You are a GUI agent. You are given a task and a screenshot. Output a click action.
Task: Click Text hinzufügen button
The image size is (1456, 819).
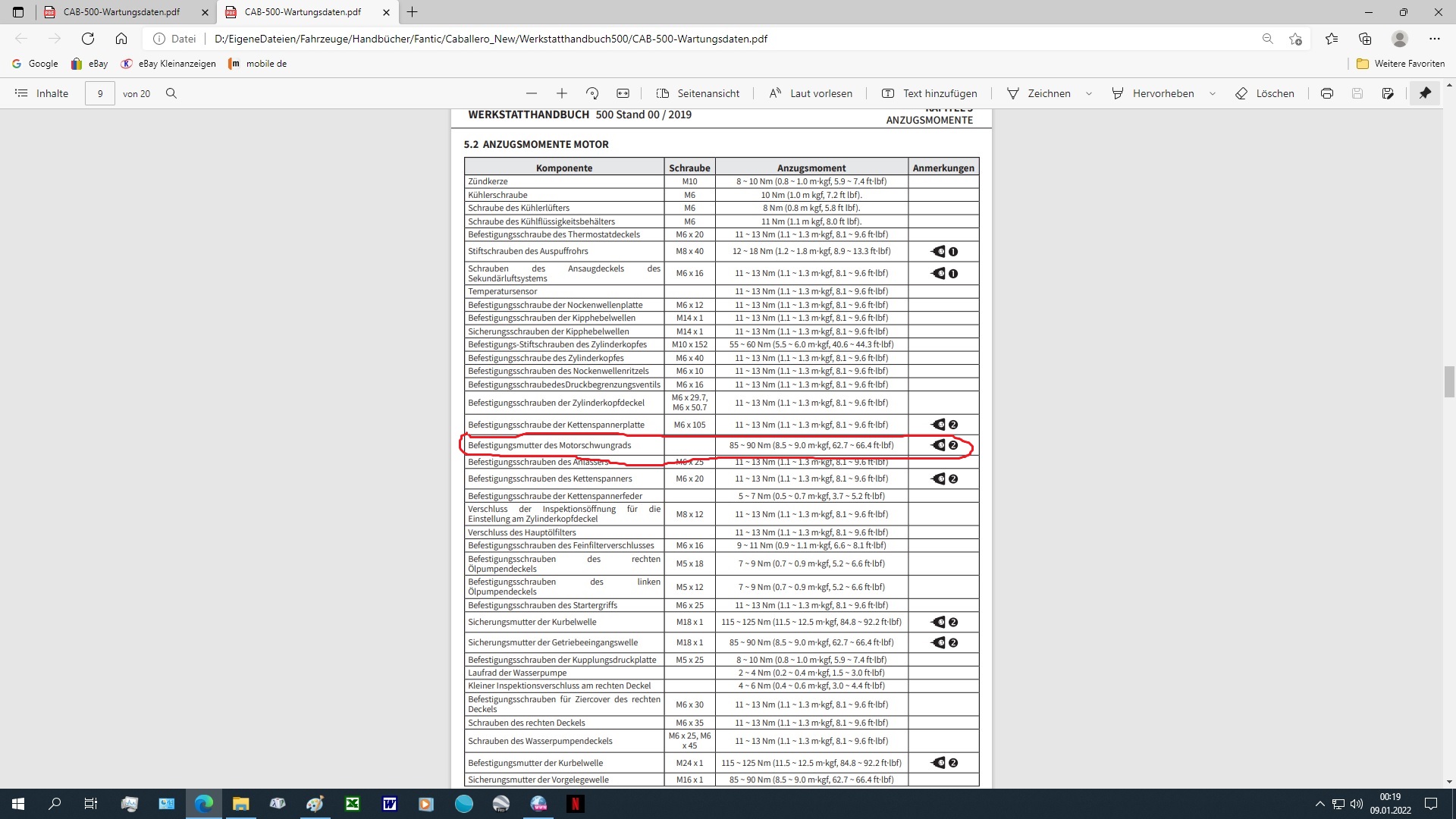[930, 93]
